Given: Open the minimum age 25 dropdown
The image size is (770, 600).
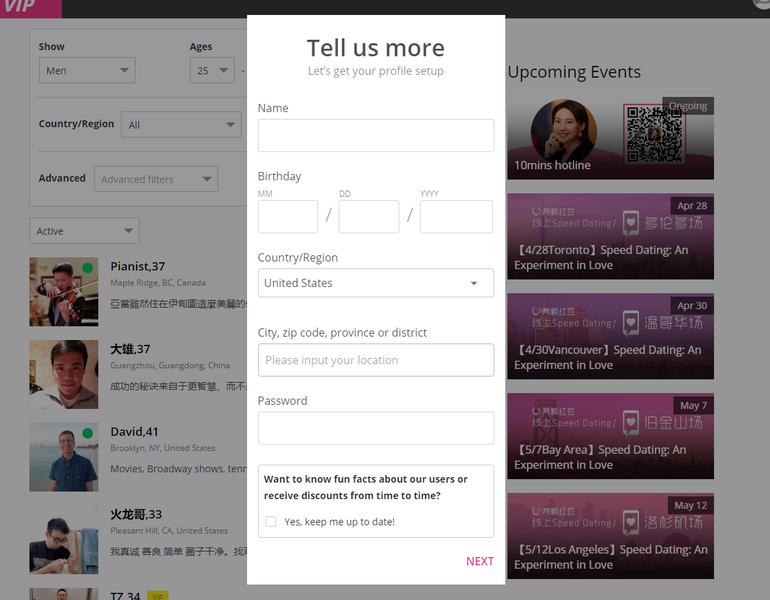Looking at the screenshot, I should (212, 70).
